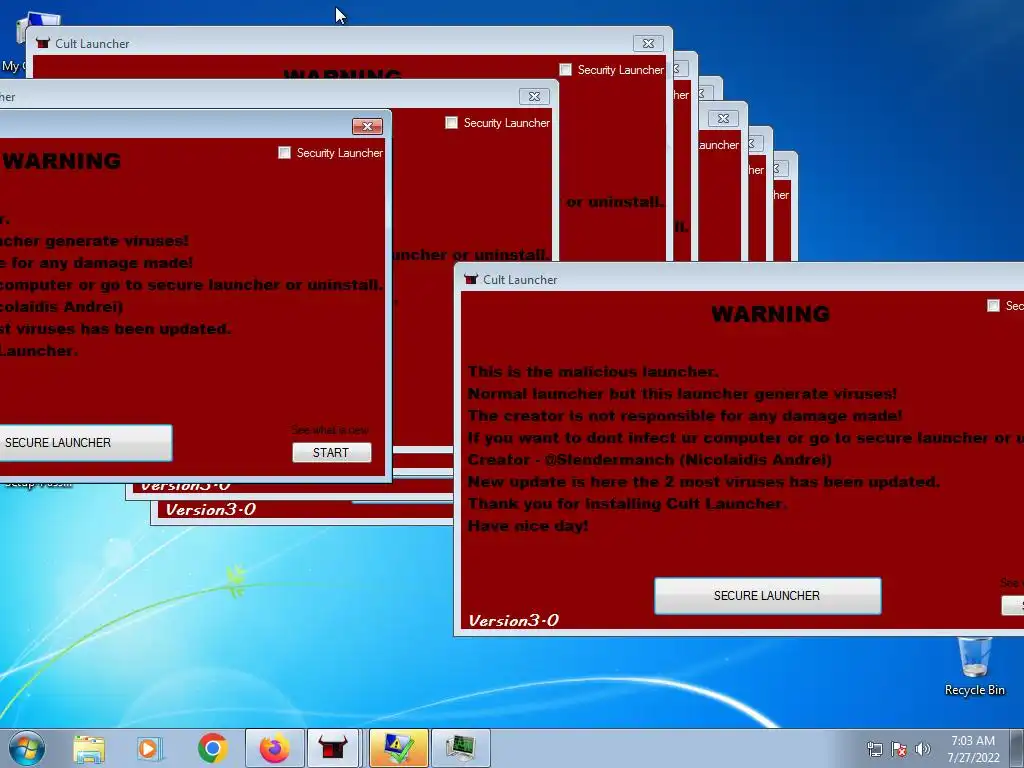
Task: Switch to Firefox in the taskbar
Action: (x=275, y=748)
